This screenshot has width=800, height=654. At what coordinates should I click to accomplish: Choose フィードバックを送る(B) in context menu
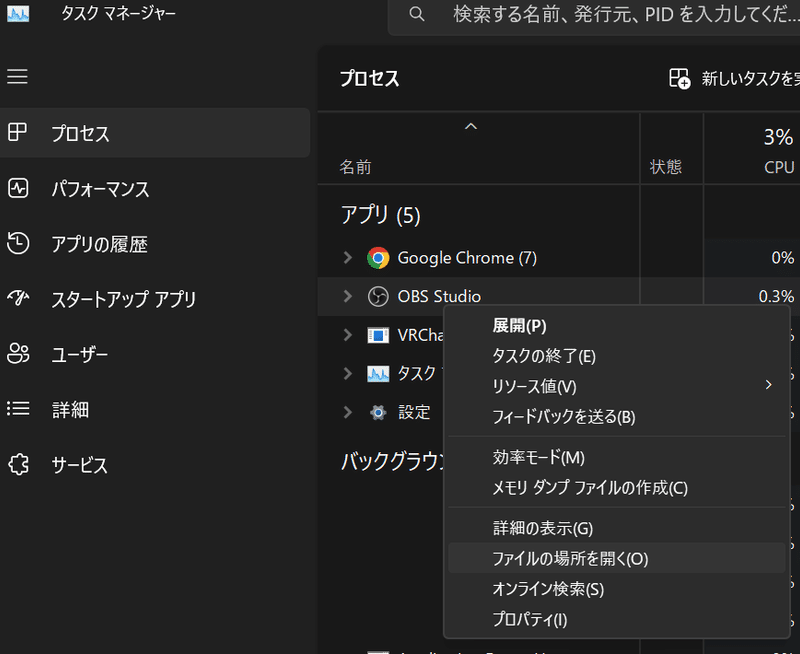[616, 417]
